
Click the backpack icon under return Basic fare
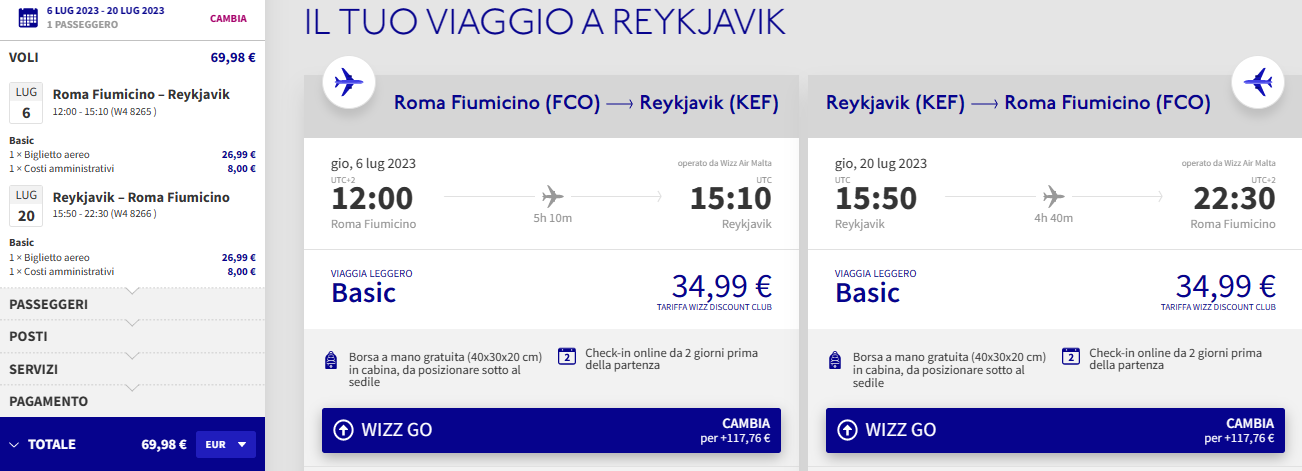pyautogui.click(x=836, y=361)
